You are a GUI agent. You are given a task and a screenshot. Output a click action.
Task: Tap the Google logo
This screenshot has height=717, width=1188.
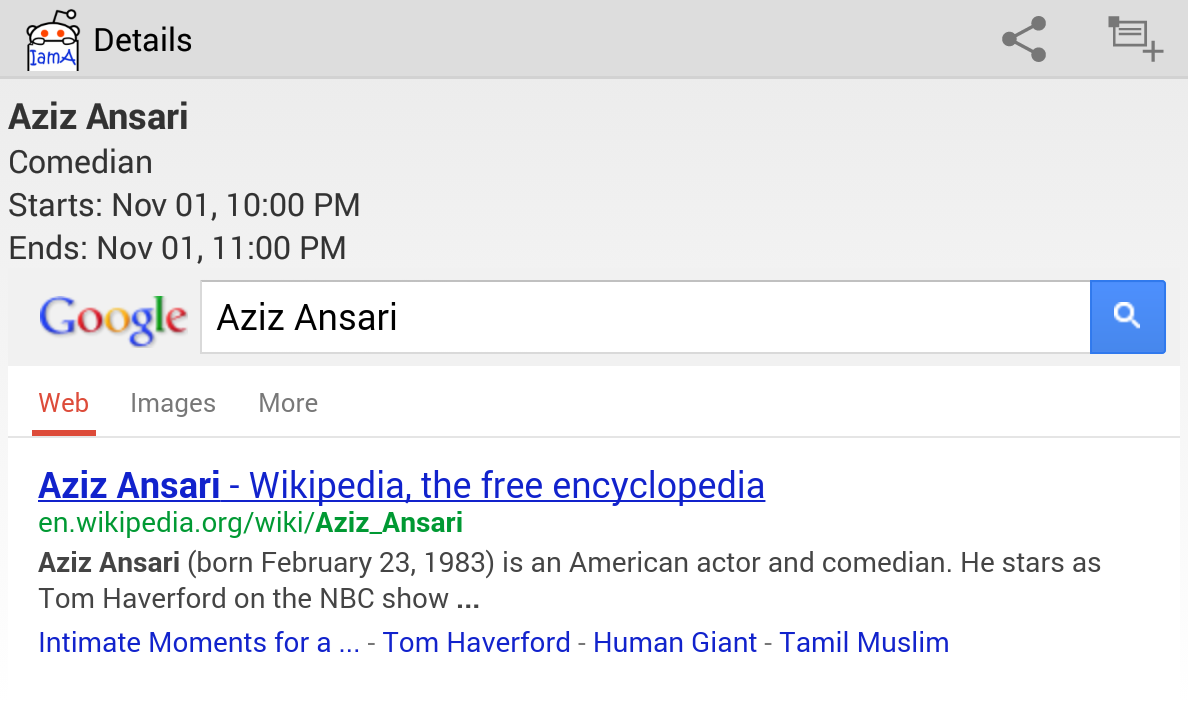click(x=113, y=318)
